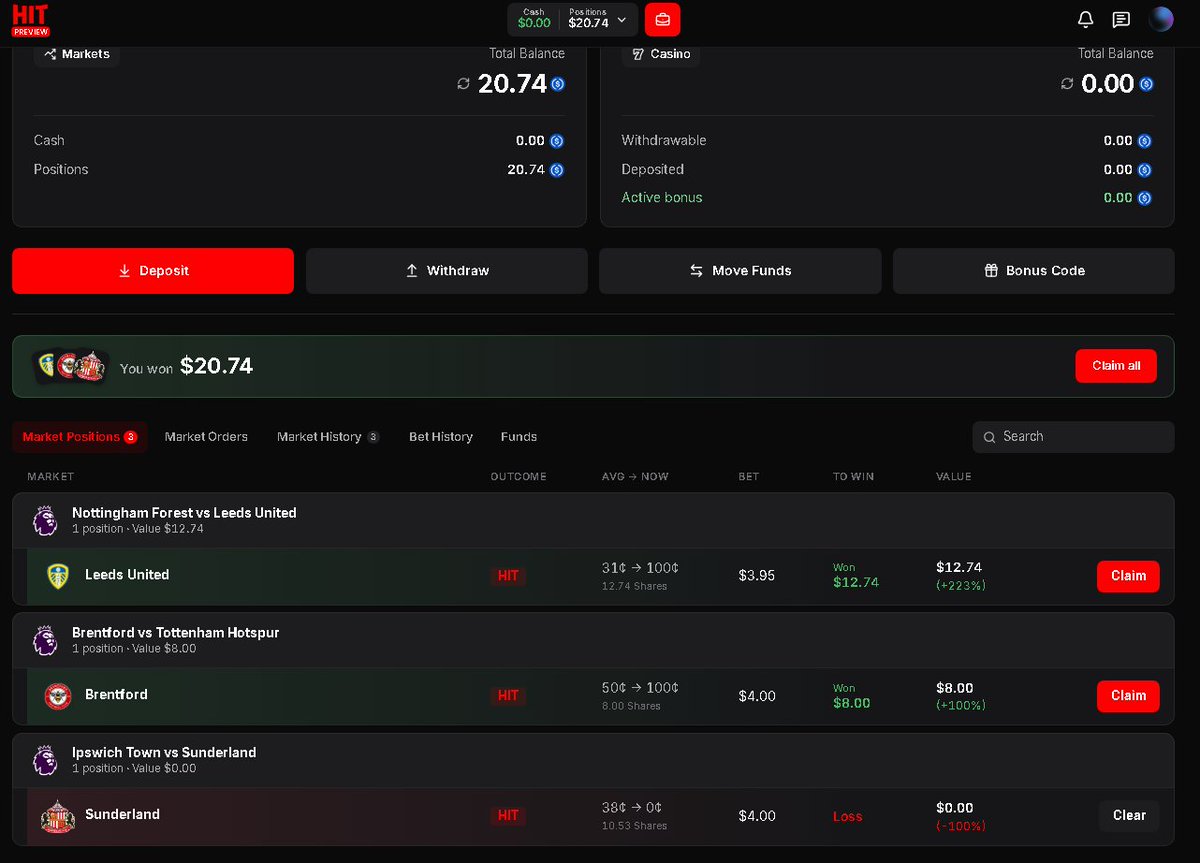Viewport: 1200px width, 863px height.
Task: Click Premier League icon beside Nottingham Forest match
Action: [45, 520]
